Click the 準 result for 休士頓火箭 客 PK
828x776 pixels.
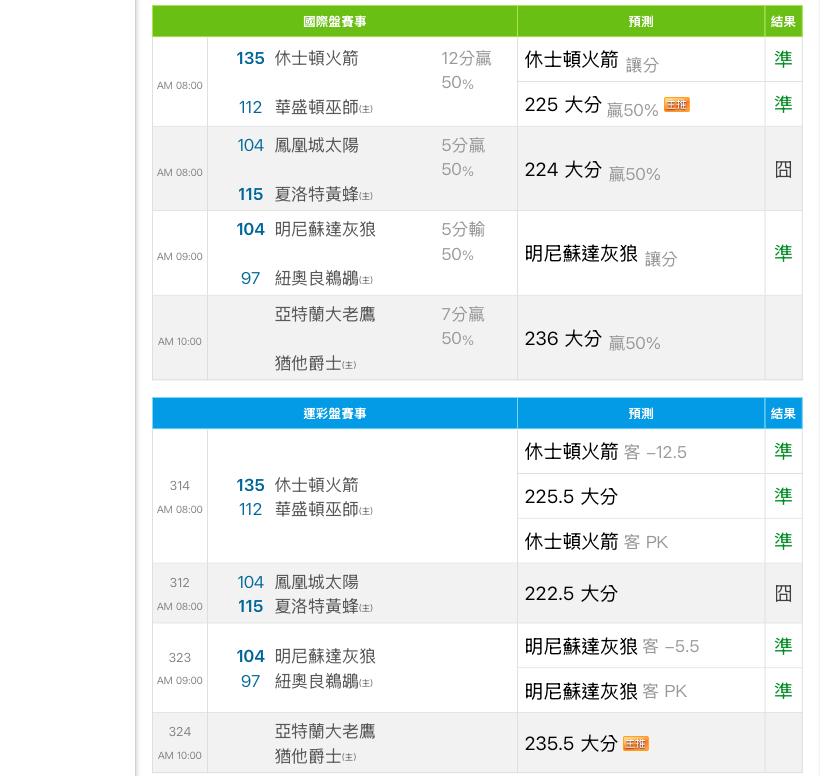pos(783,541)
